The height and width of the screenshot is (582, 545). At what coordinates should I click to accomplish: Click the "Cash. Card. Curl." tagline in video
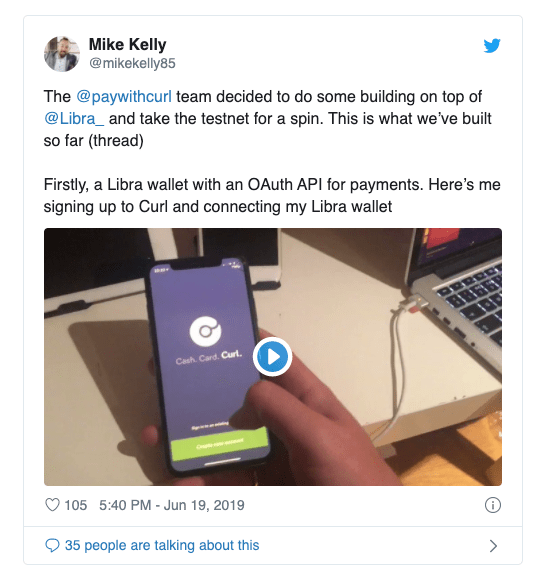point(209,357)
